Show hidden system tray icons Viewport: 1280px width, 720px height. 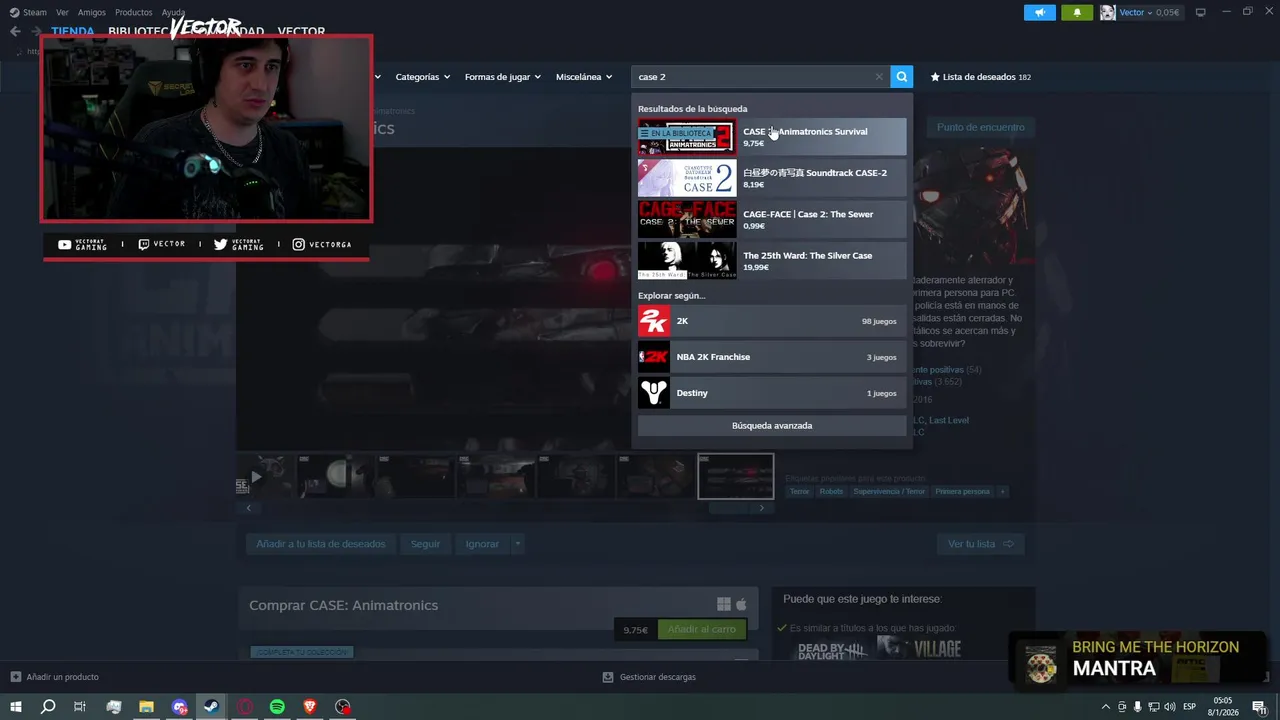tap(1105, 707)
